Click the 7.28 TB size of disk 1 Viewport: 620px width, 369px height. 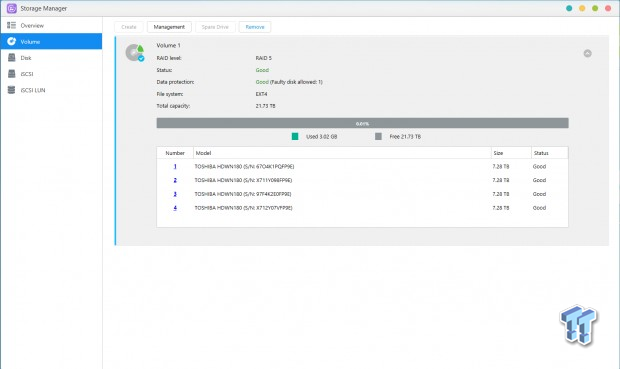(x=501, y=167)
